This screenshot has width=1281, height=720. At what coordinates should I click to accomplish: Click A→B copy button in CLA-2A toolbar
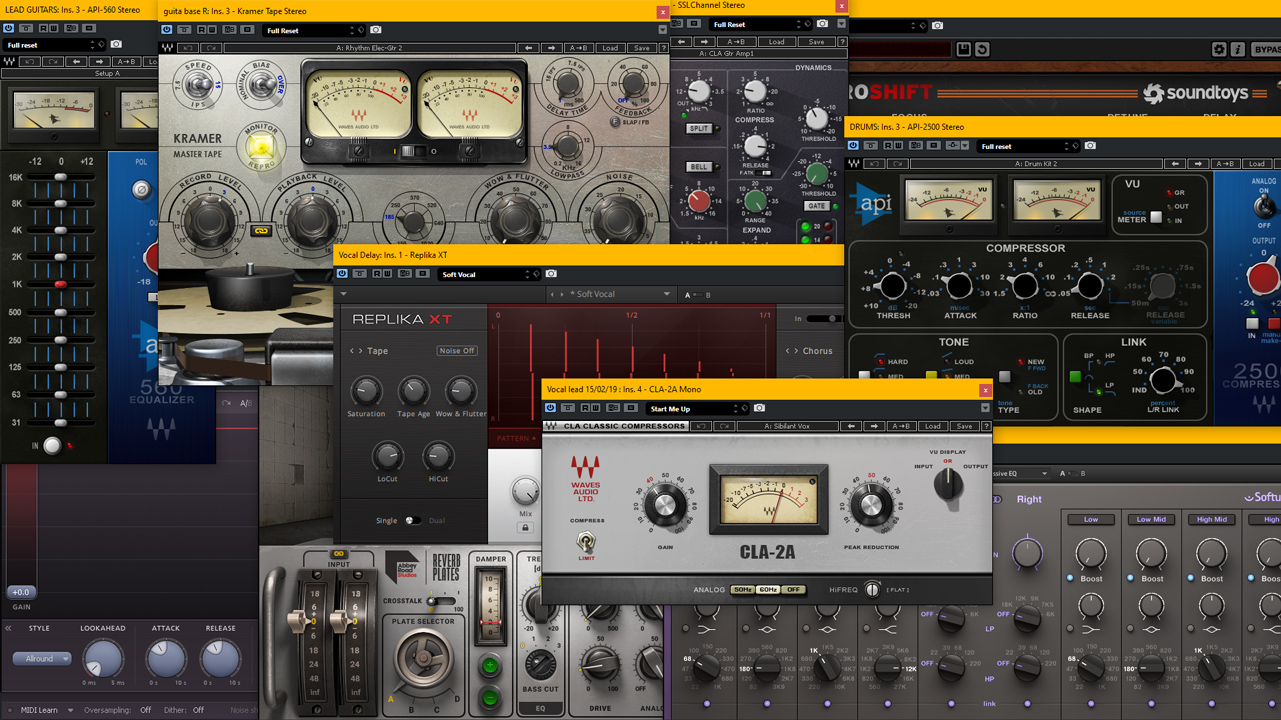tap(901, 426)
